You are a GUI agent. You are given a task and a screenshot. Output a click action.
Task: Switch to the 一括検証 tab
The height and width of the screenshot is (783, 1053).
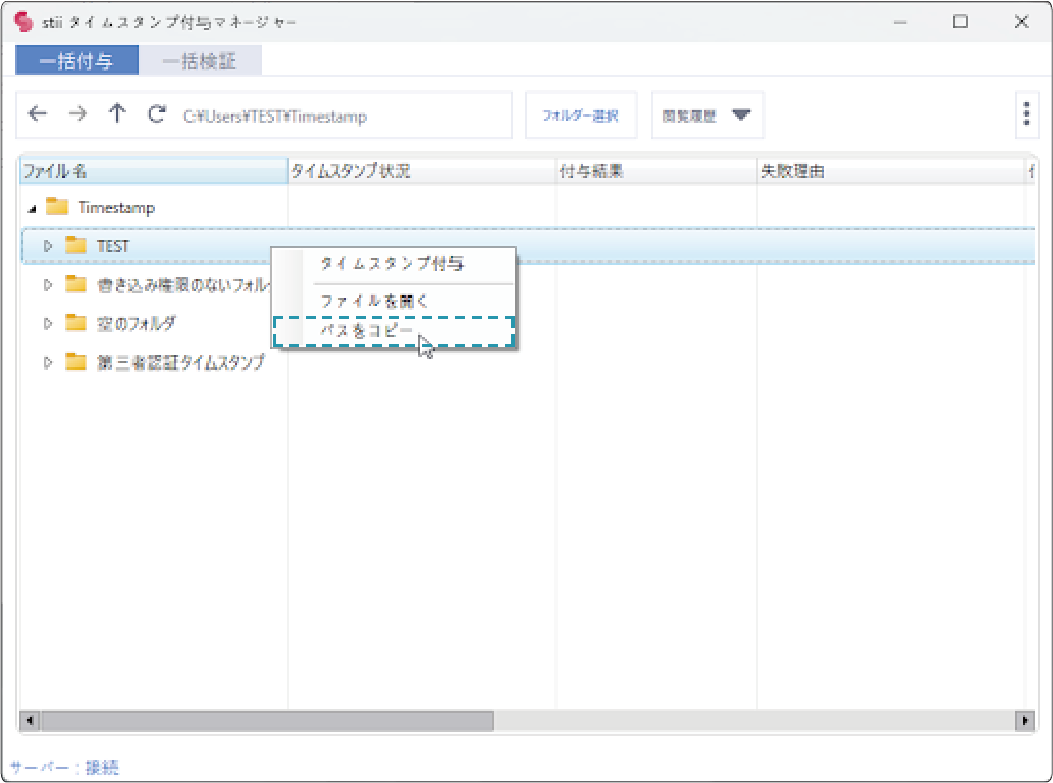coord(200,61)
